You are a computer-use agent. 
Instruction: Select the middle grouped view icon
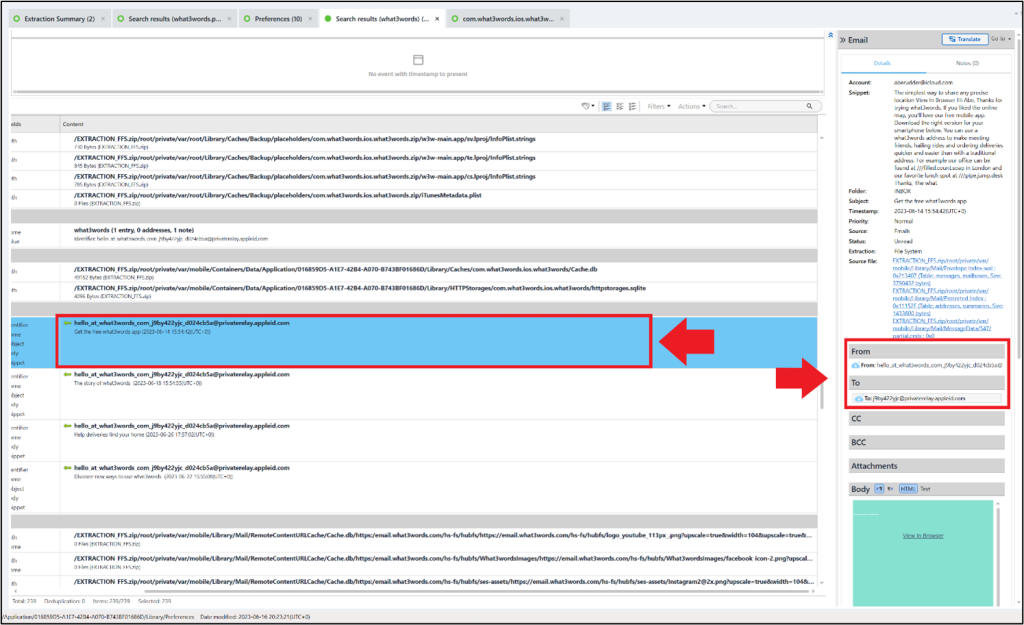pos(619,104)
